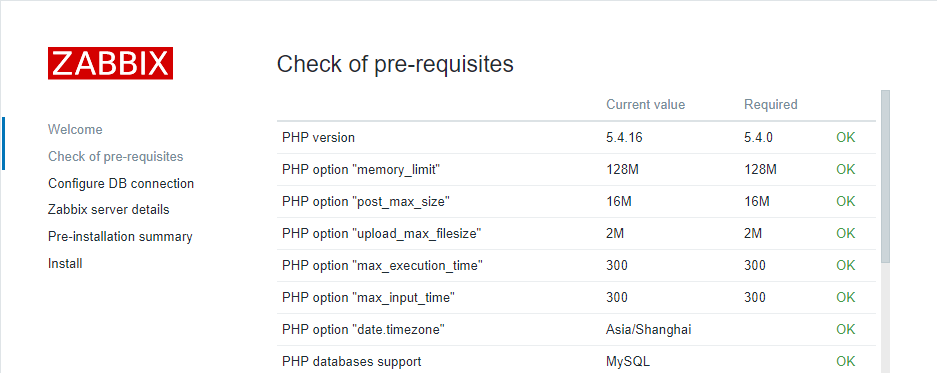Click the ZABBIX logo

click(x=111, y=63)
